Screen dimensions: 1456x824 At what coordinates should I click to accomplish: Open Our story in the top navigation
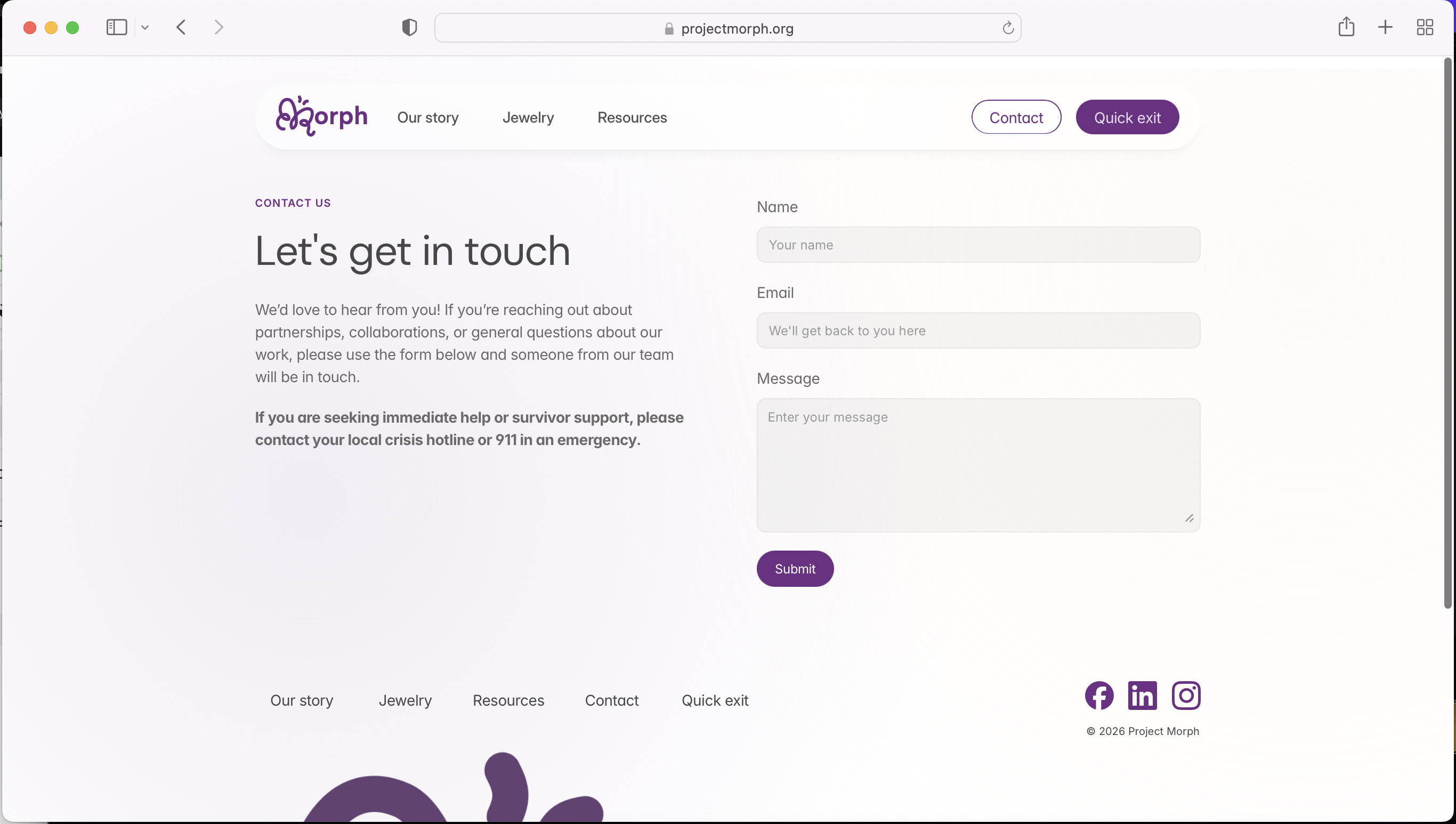pyautogui.click(x=428, y=117)
